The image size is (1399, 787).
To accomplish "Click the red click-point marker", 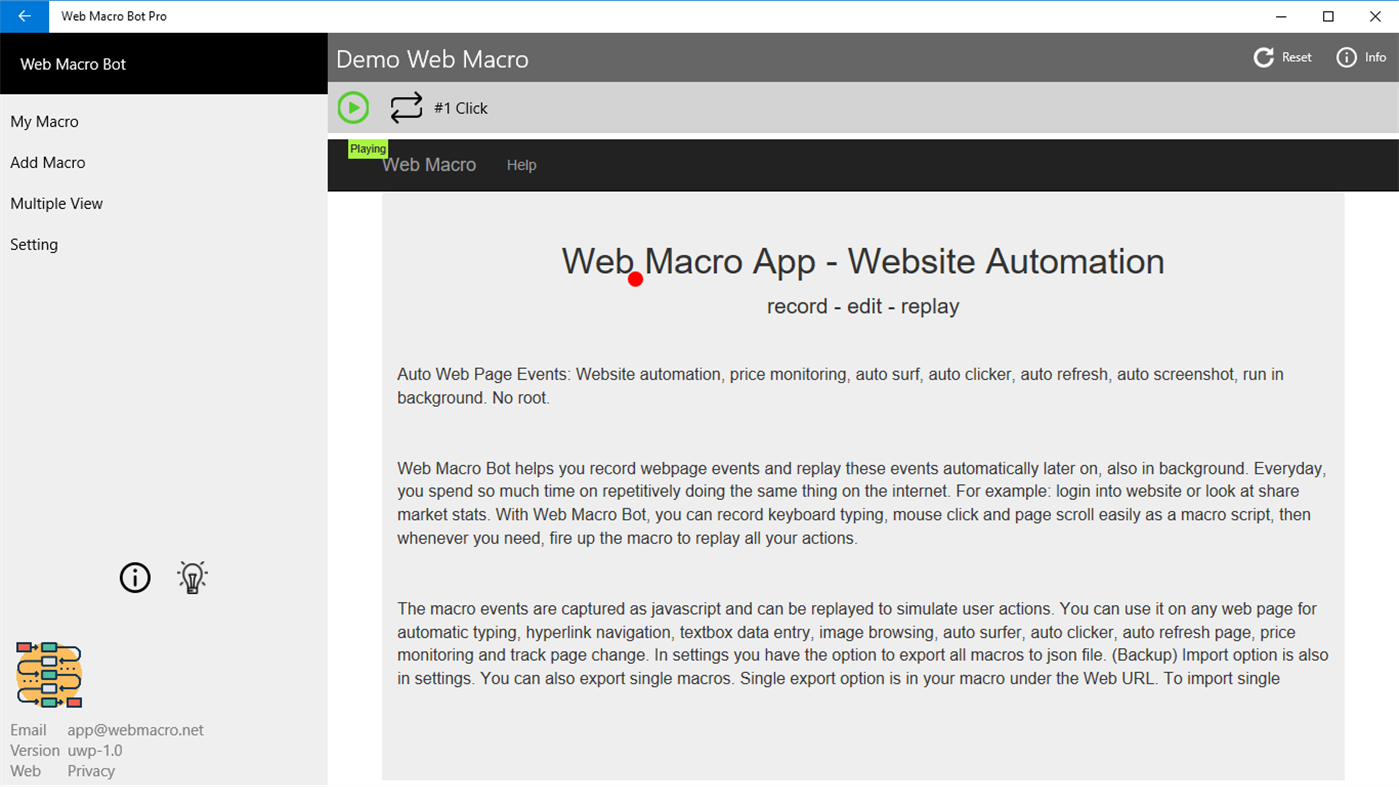I will pos(635,279).
